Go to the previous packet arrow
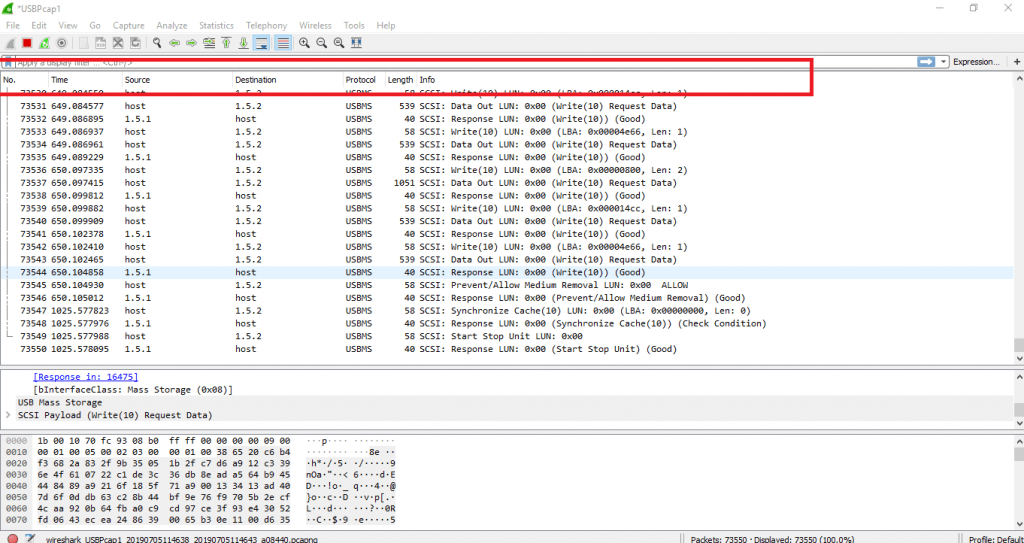Image resolution: width=1024 pixels, height=543 pixels. [174, 43]
